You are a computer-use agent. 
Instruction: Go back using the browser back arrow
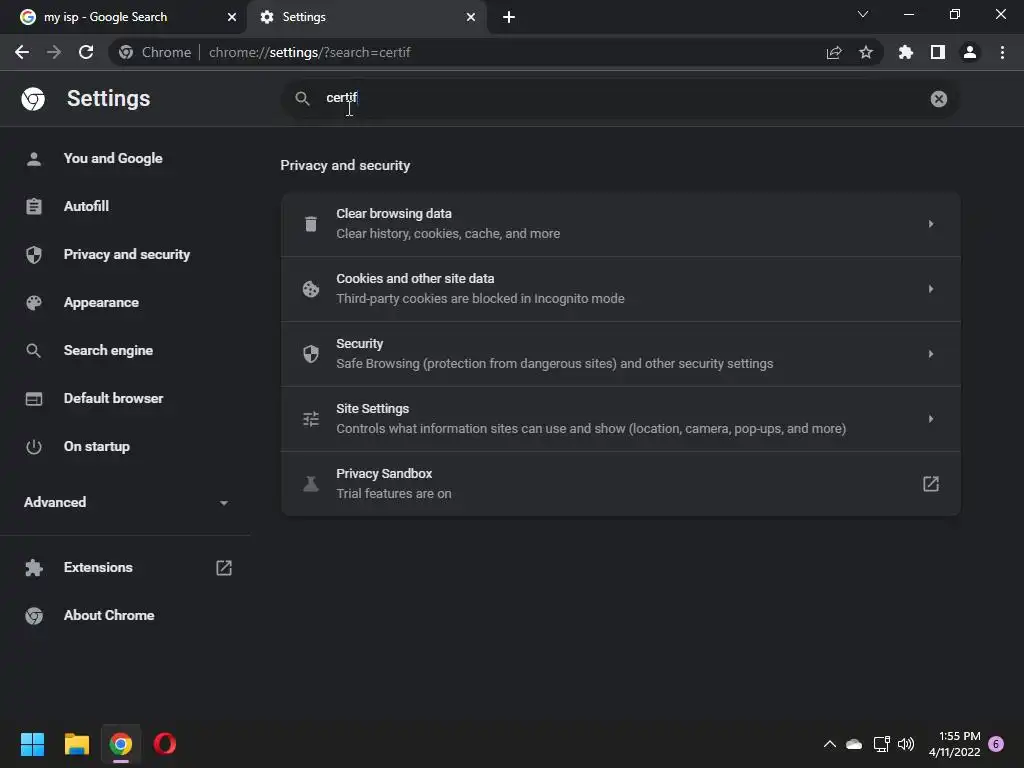(x=22, y=52)
